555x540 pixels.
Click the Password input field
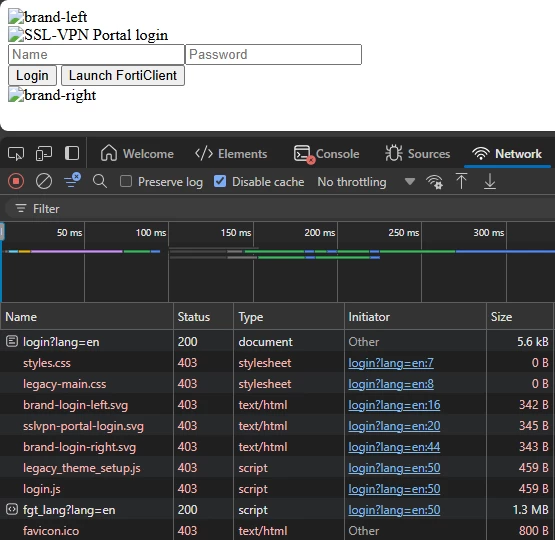click(273, 54)
